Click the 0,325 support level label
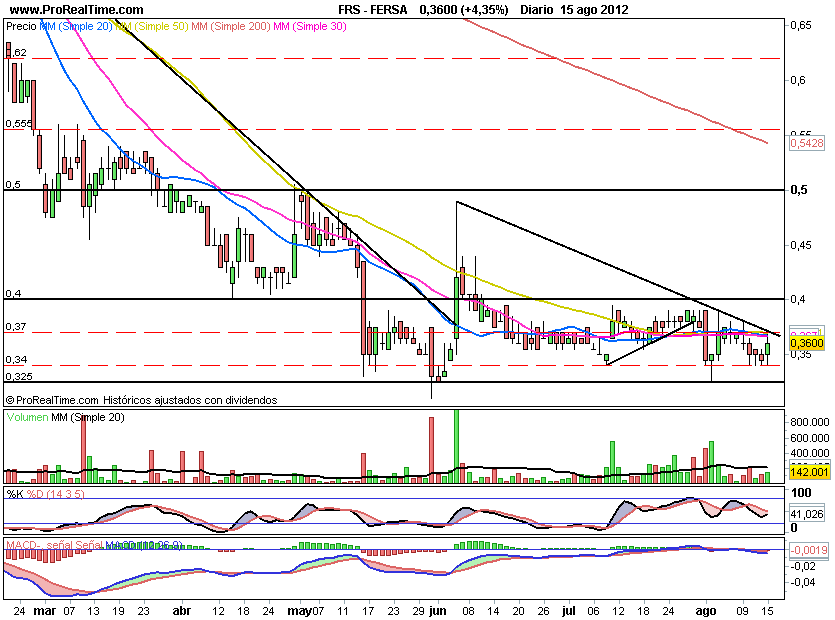Screen dimensions: 835x620 pyautogui.click(x=19, y=376)
